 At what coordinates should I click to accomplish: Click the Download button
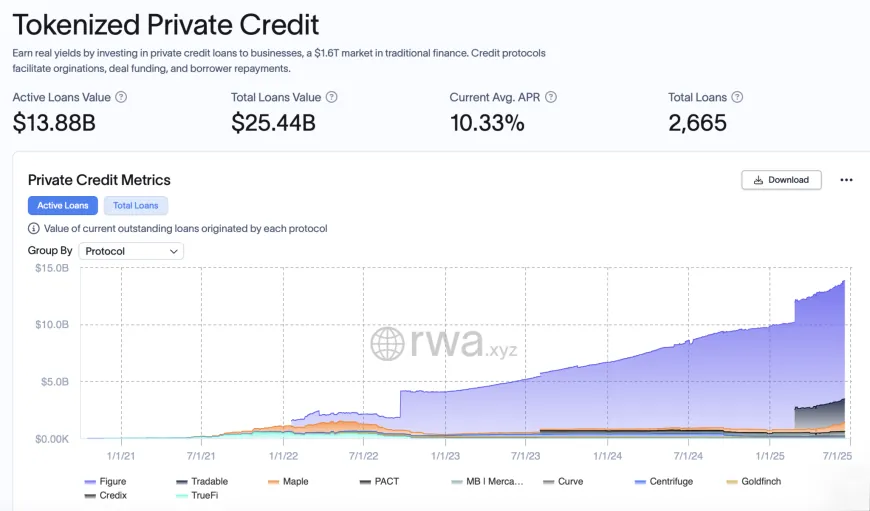(x=781, y=180)
